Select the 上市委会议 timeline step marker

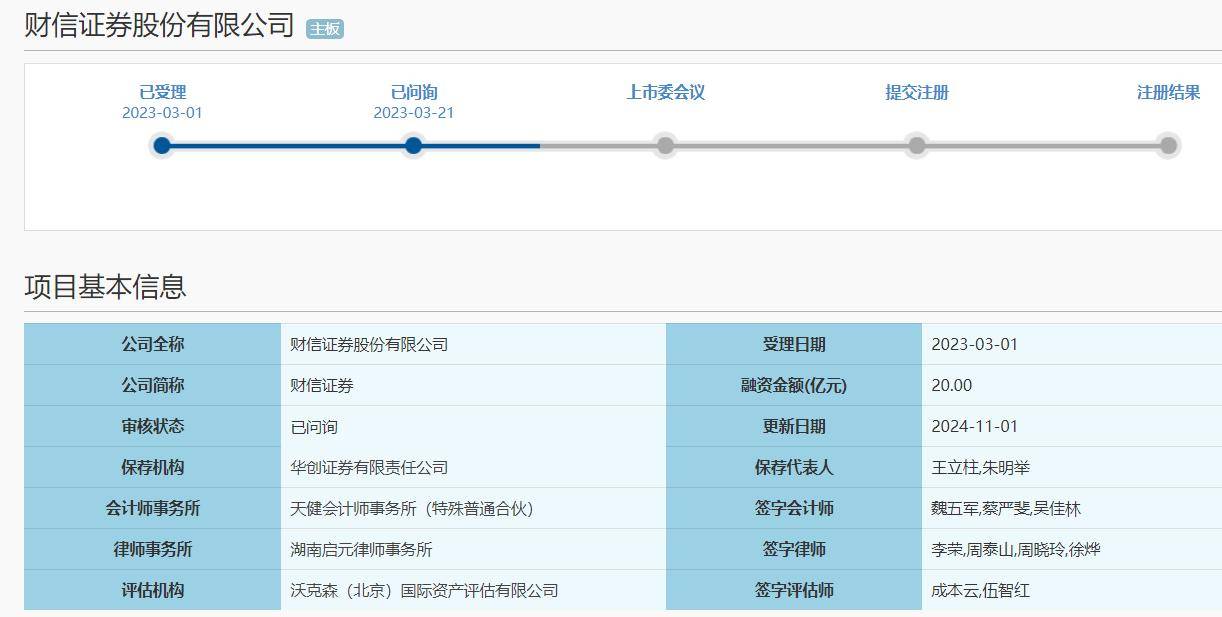(x=665, y=146)
